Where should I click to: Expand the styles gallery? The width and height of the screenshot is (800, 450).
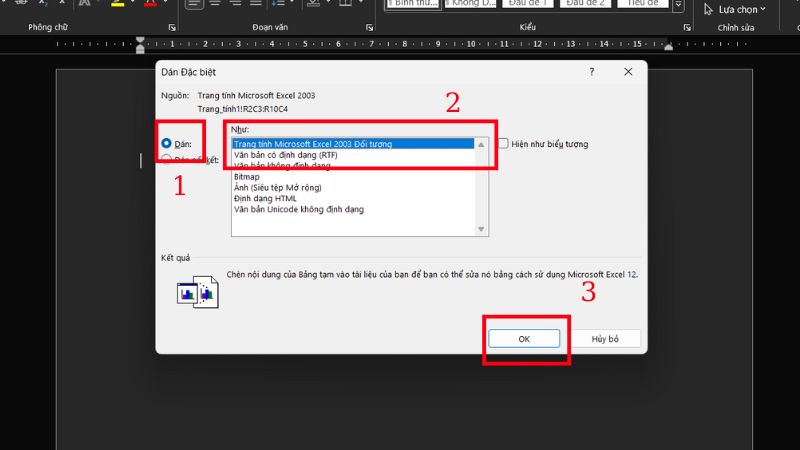[678, 5]
